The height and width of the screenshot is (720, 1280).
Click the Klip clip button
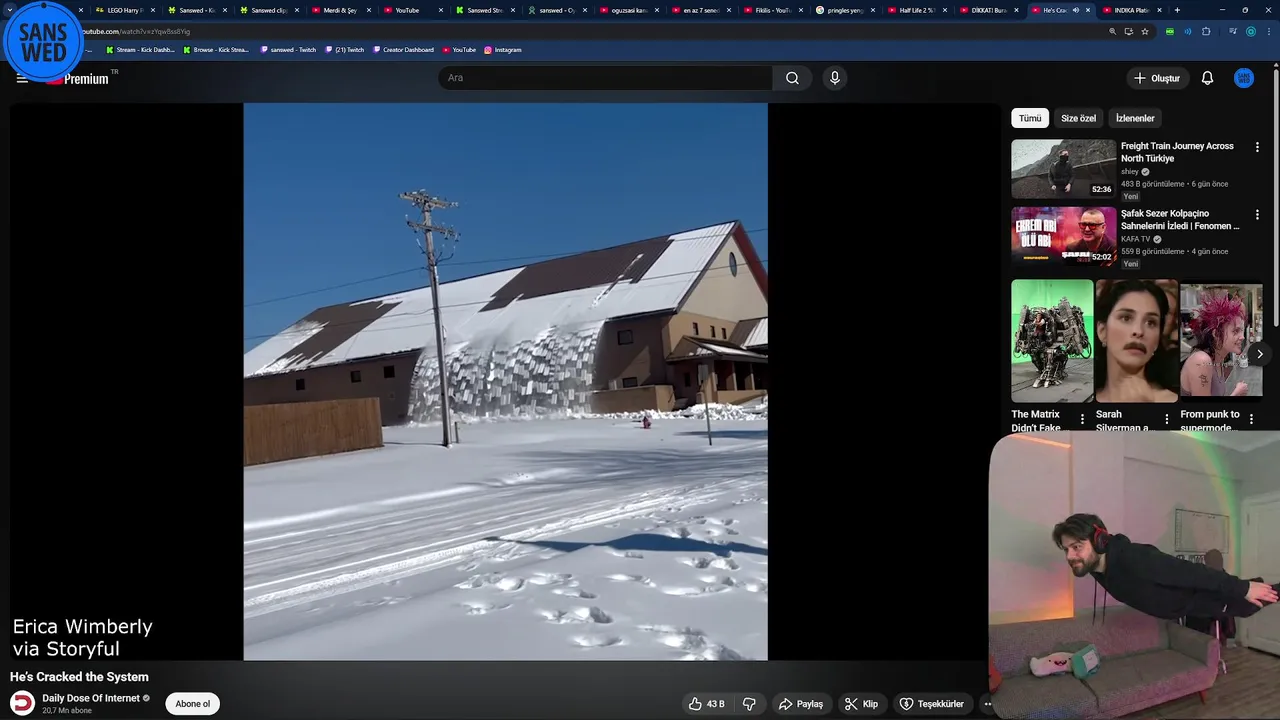[861, 704]
